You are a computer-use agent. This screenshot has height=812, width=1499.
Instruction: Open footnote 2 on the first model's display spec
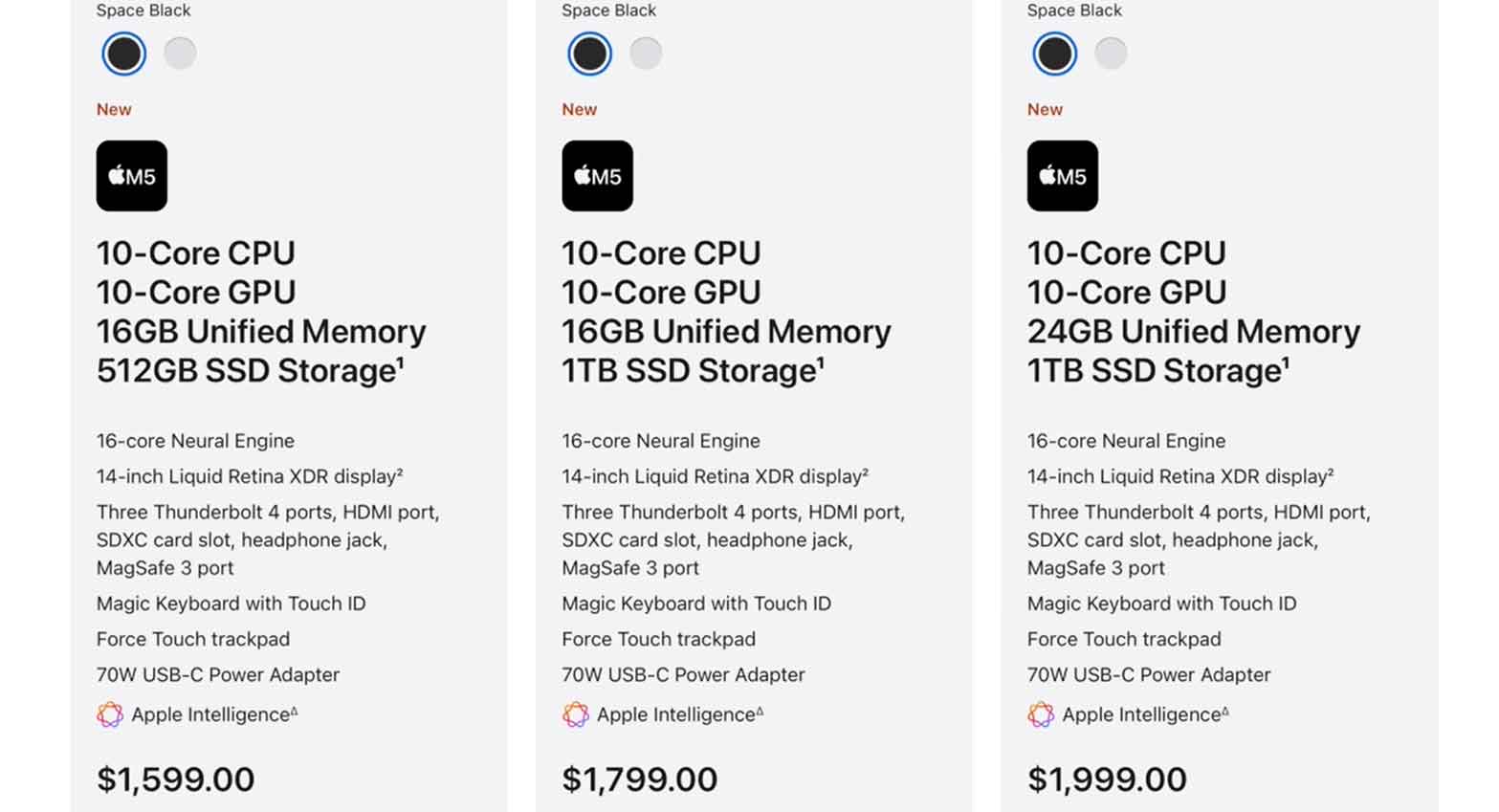[x=400, y=472]
